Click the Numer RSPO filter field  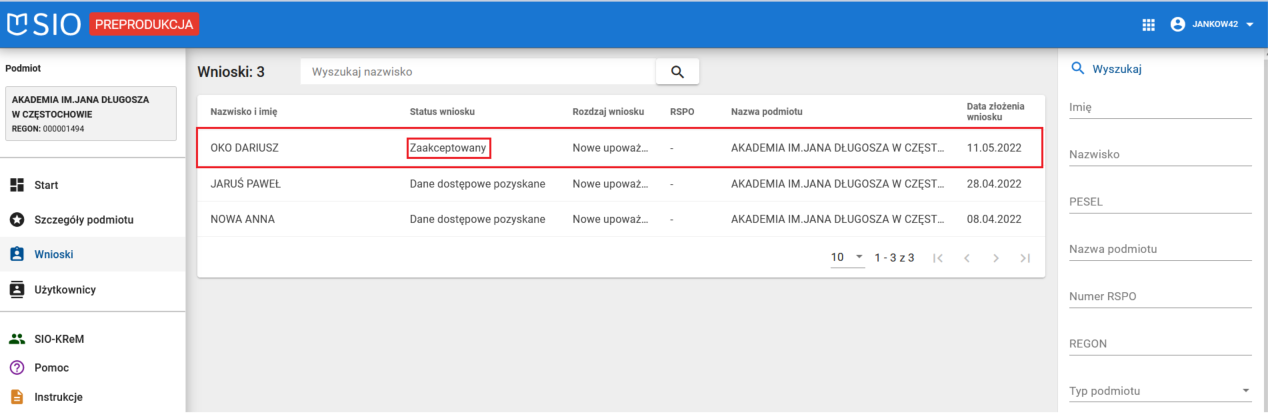pos(1160,297)
